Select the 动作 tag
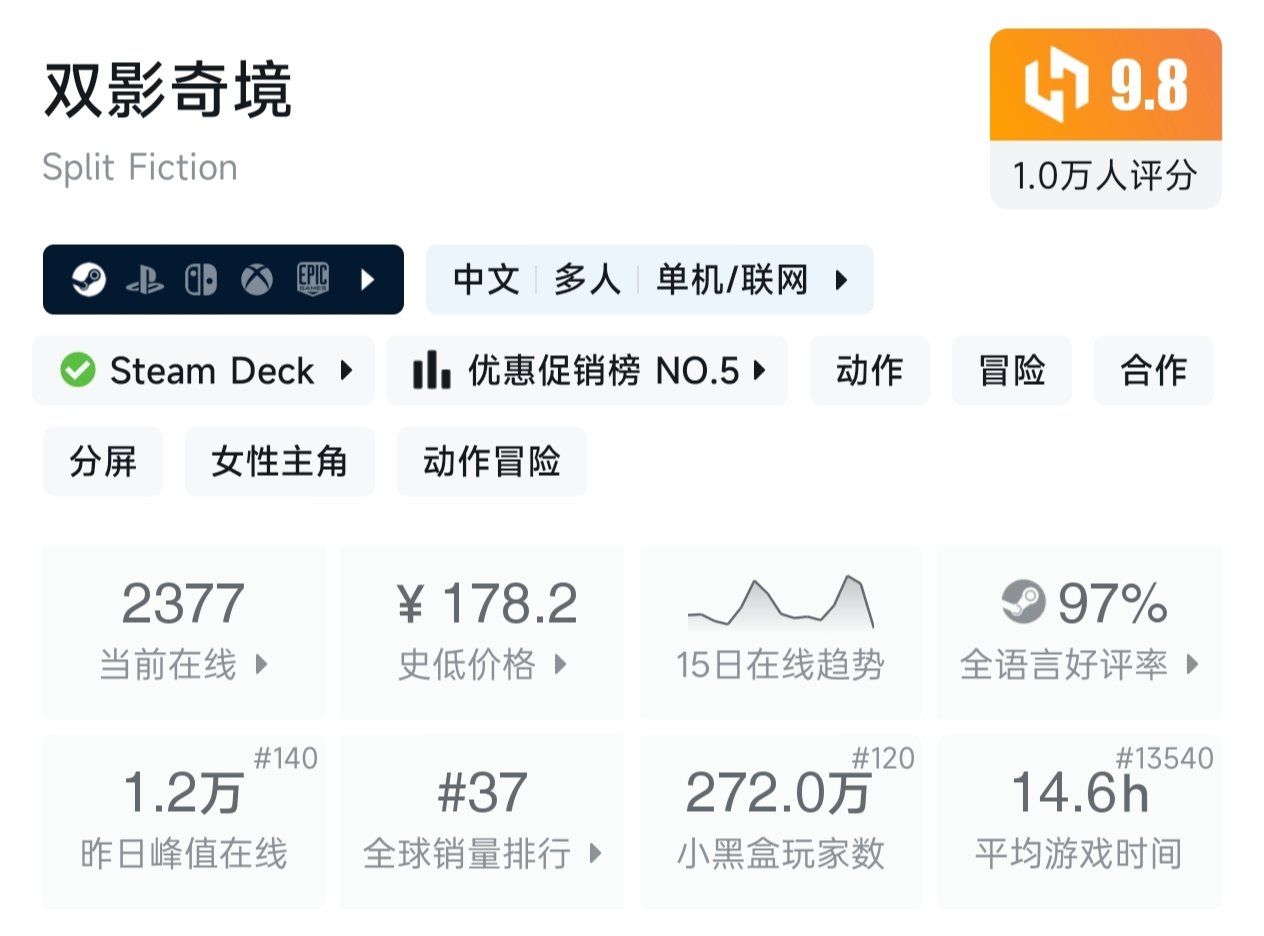Viewport: 1264px width, 936px height. [870, 371]
